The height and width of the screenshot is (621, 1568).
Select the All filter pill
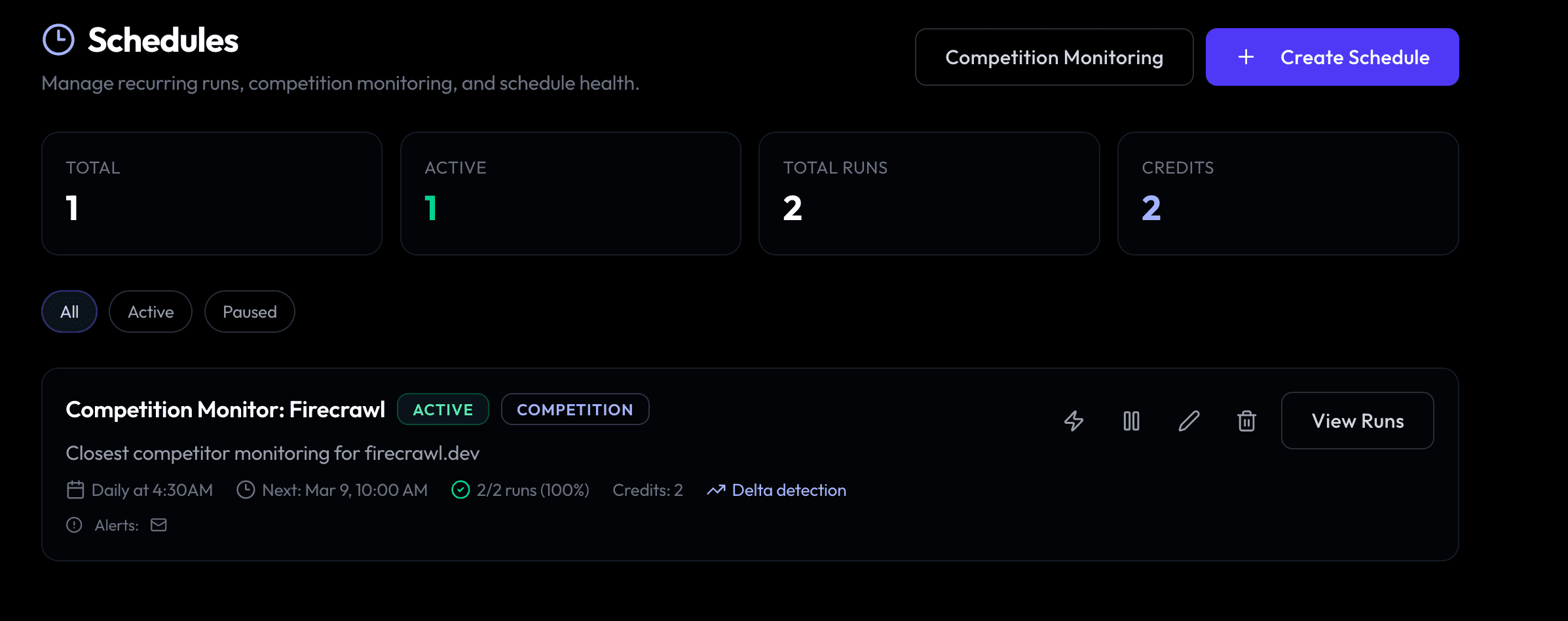tap(69, 311)
